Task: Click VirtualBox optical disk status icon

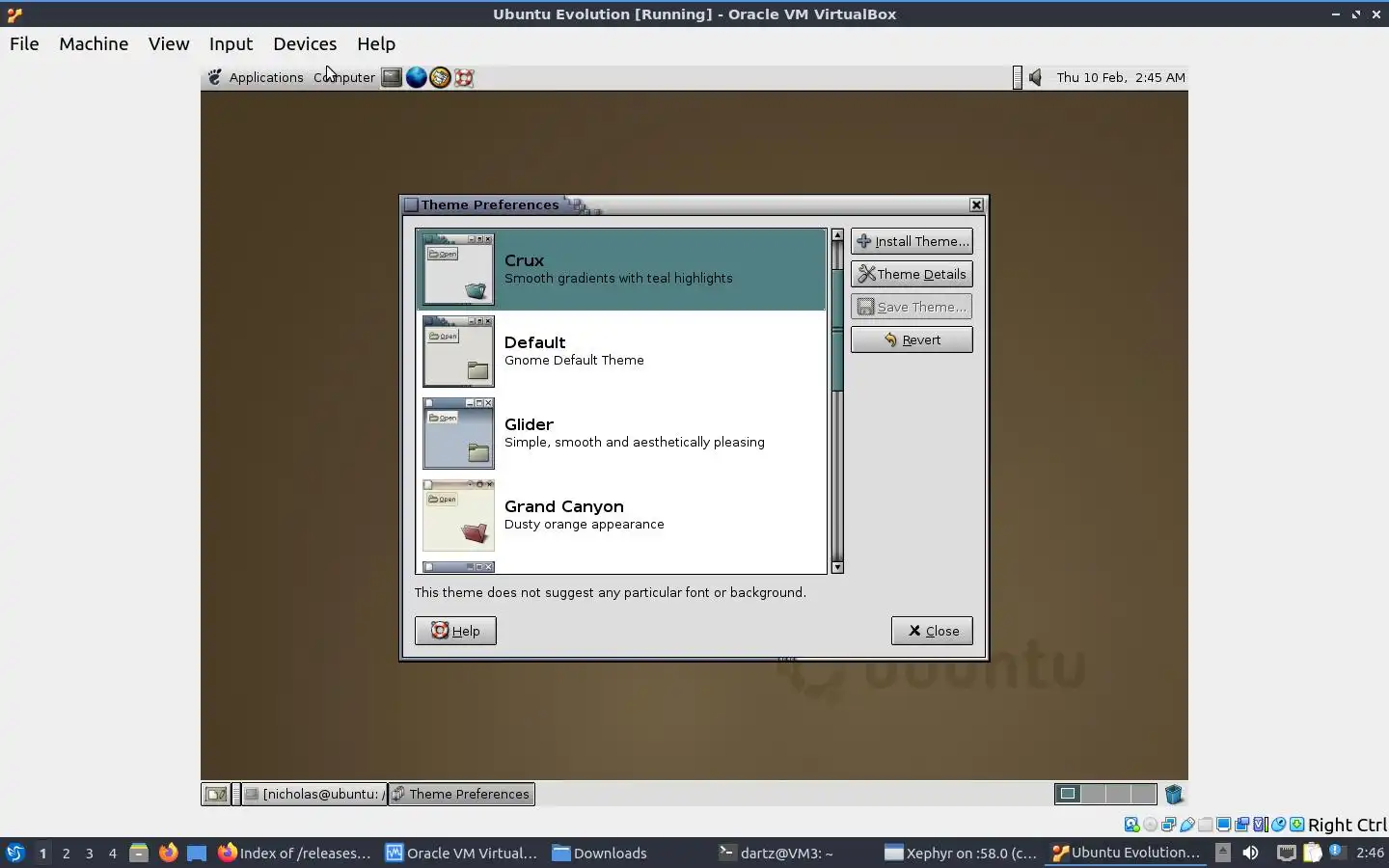Action: [x=1150, y=825]
